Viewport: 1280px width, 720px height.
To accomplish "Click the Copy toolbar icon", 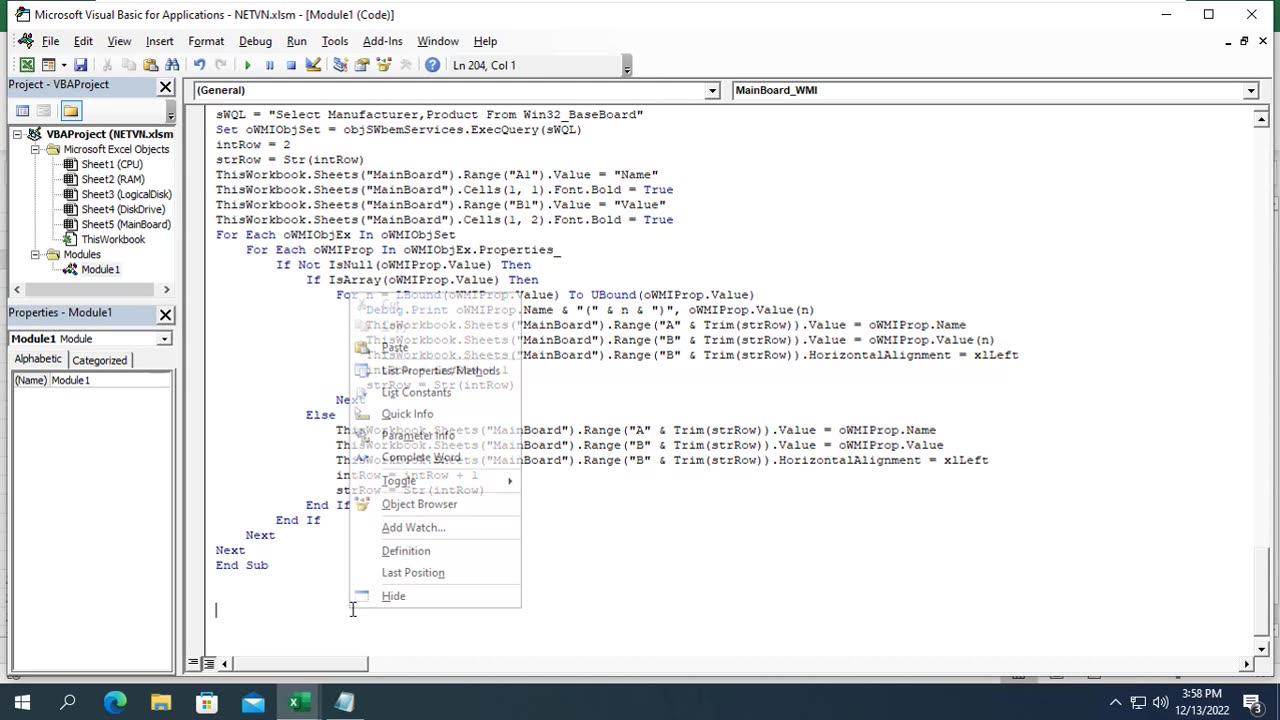I will pyautogui.click(x=128, y=65).
